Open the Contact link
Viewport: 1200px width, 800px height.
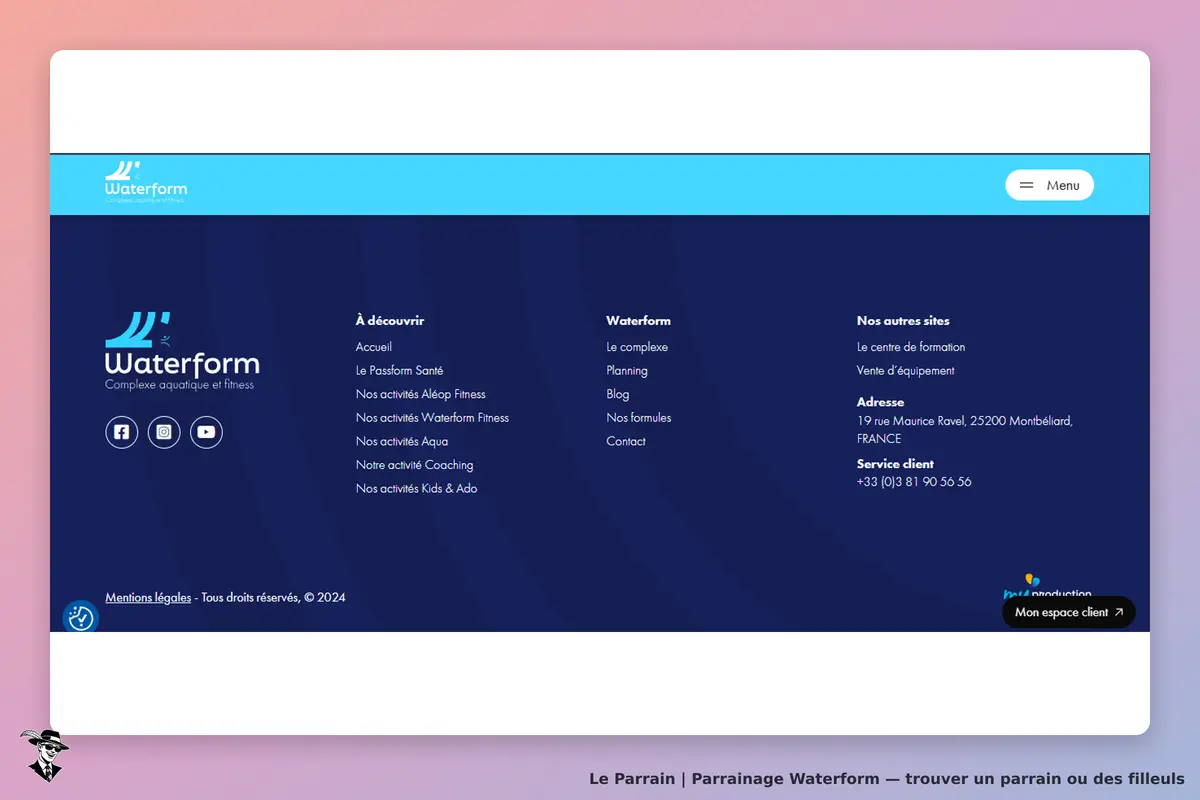click(x=626, y=441)
